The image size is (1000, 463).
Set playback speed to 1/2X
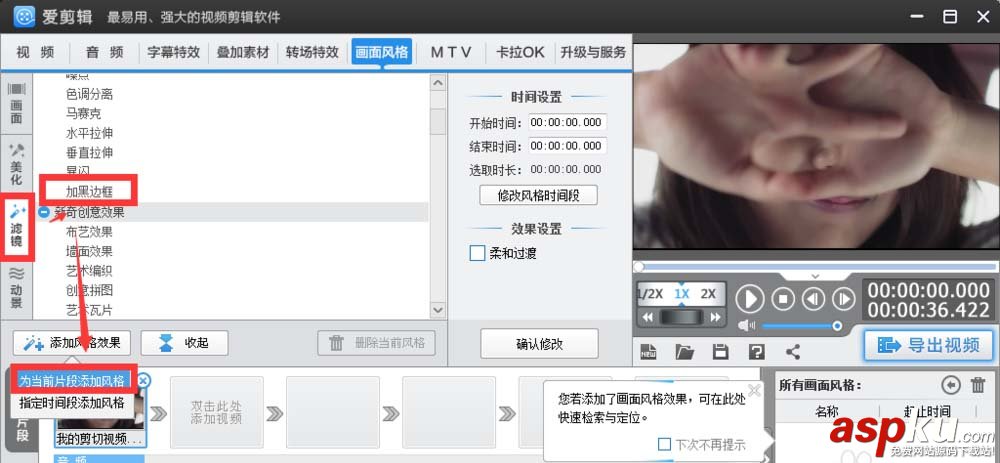[651, 294]
